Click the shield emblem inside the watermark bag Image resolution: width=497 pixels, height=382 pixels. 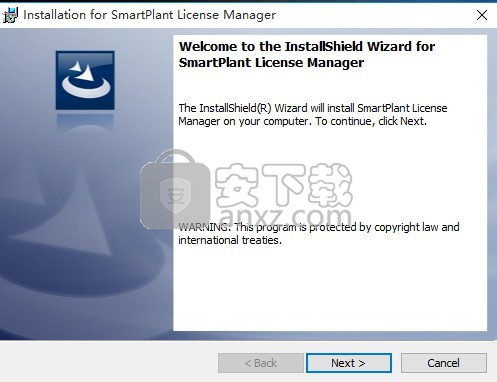[x=175, y=196]
